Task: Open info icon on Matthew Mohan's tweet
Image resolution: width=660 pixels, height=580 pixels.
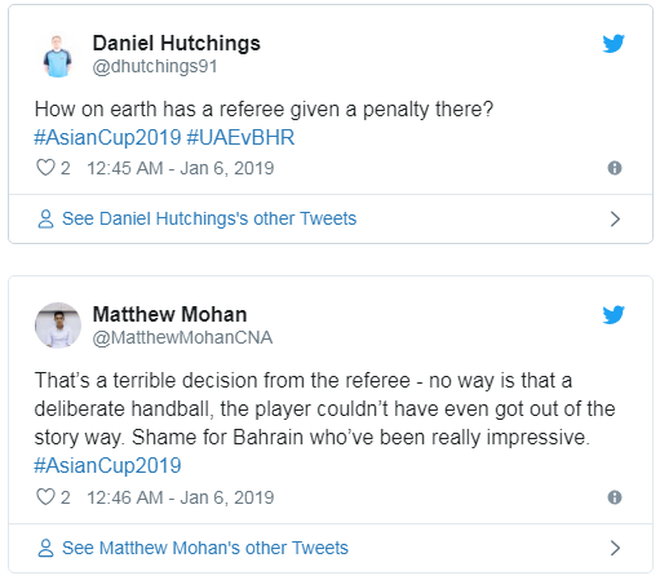Action: point(615,497)
